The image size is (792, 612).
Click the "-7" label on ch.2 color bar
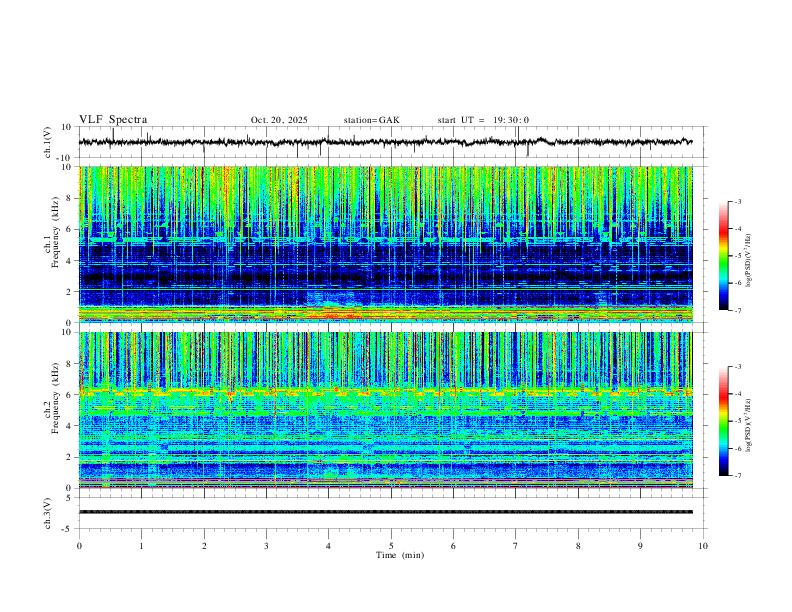(737, 475)
